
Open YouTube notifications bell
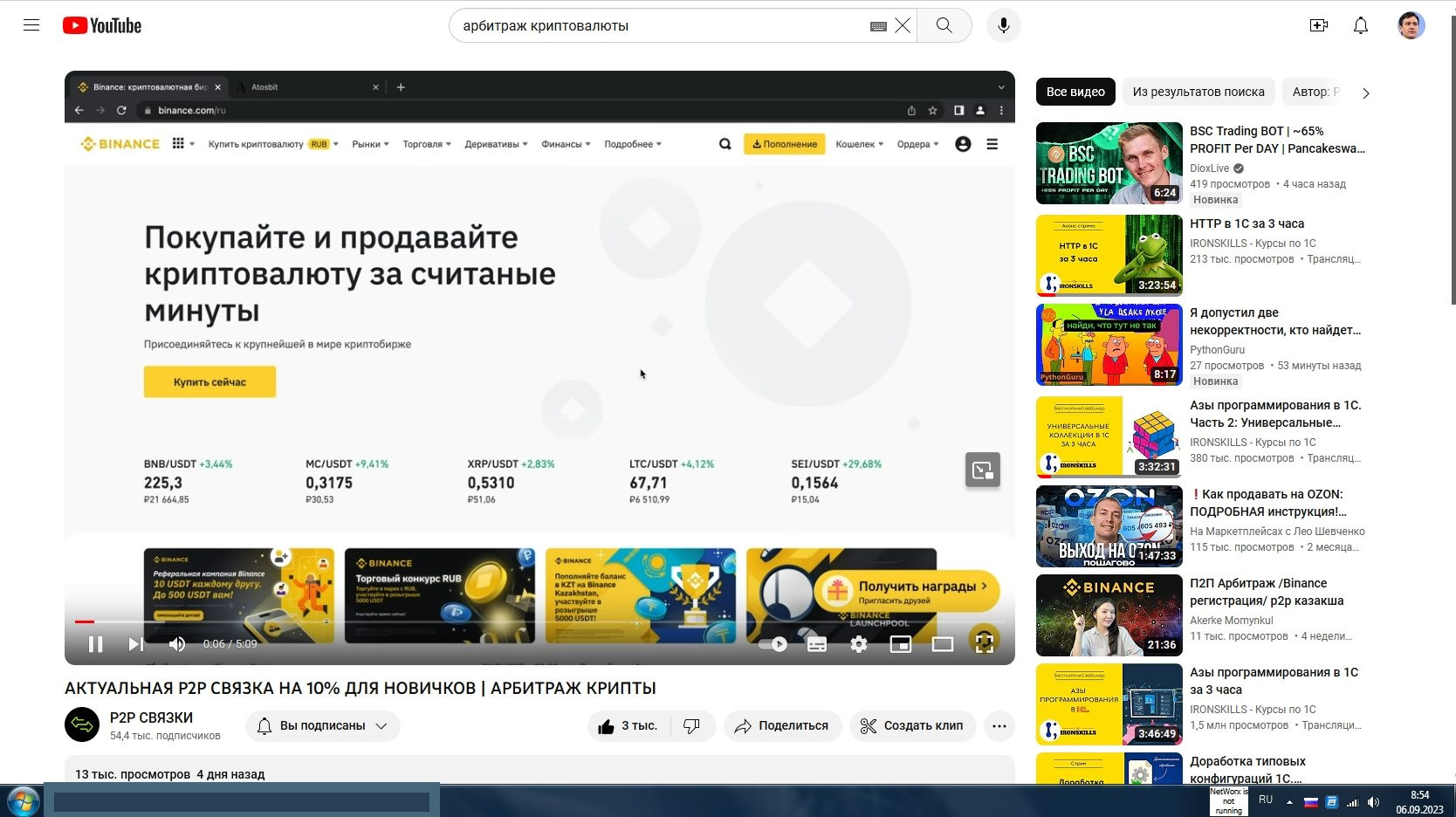pyautogui.click(x=1361, y=25)
